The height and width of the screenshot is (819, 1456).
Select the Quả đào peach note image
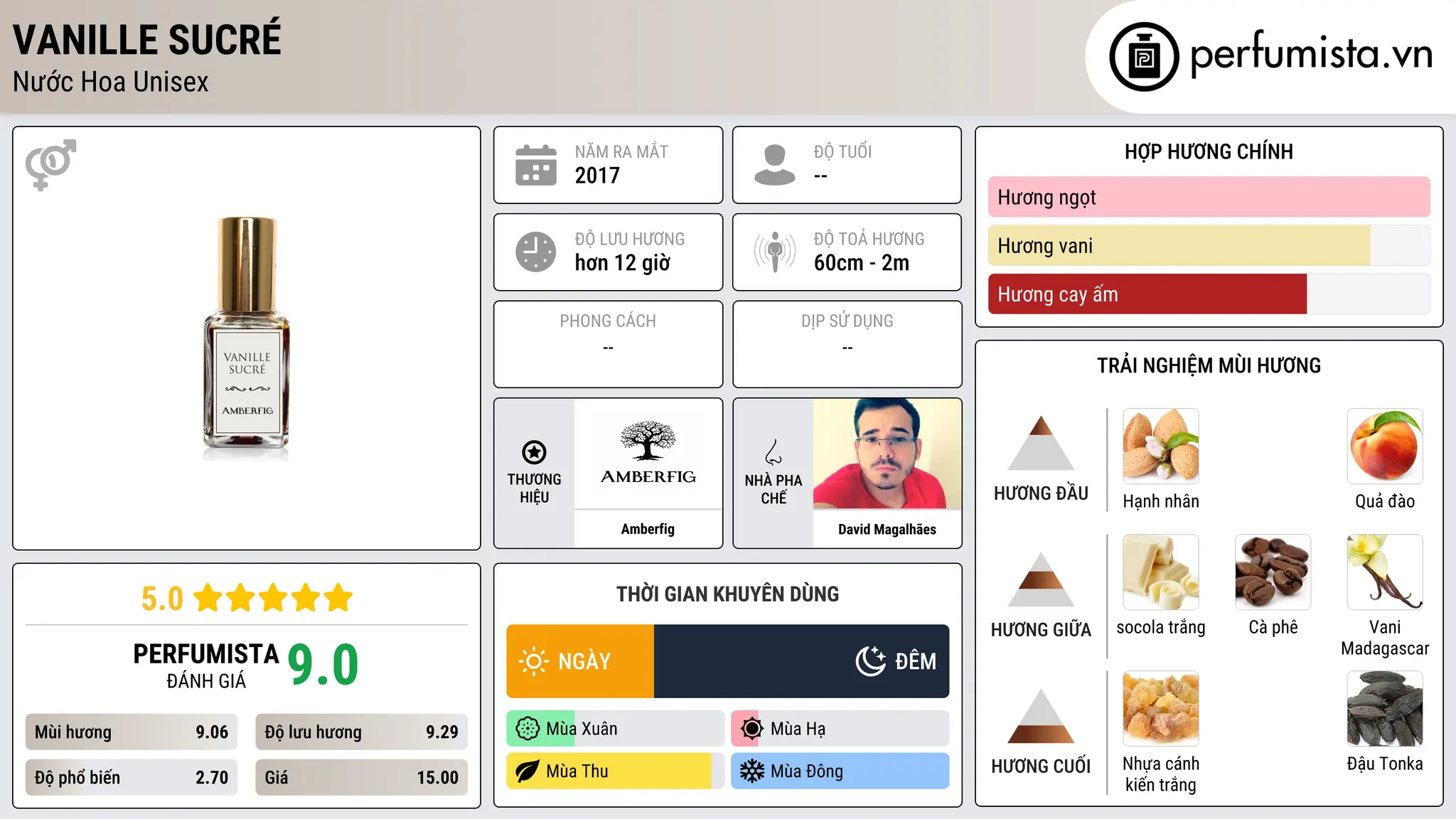pos(1385,446)
